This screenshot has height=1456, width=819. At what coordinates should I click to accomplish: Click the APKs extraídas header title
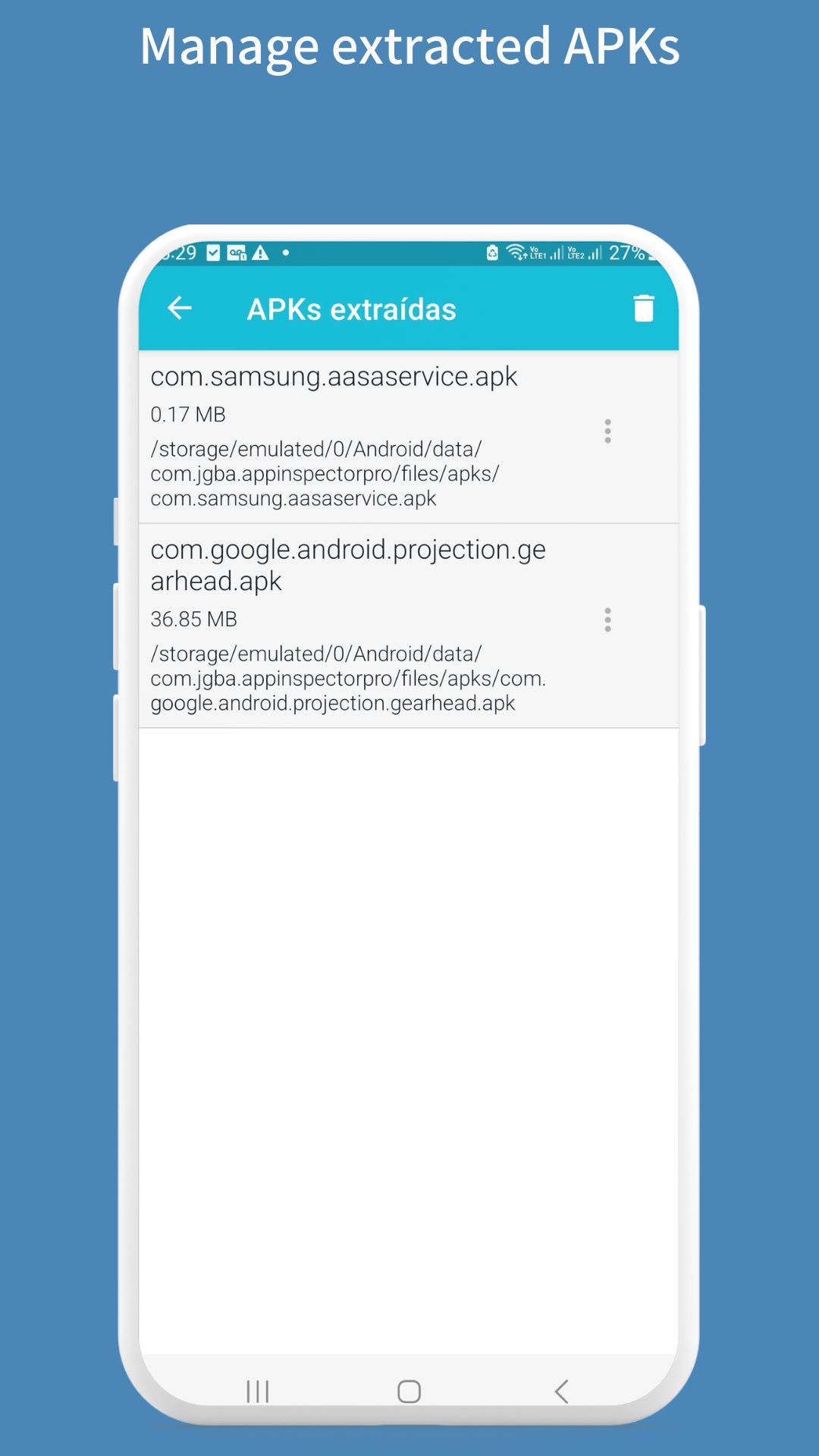352,309
